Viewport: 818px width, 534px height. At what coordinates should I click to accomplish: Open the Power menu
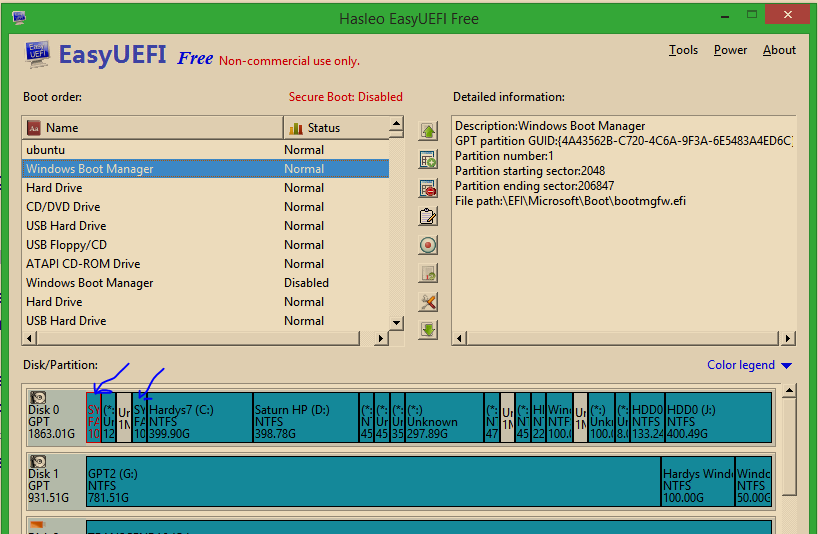(x=730, y=50)
